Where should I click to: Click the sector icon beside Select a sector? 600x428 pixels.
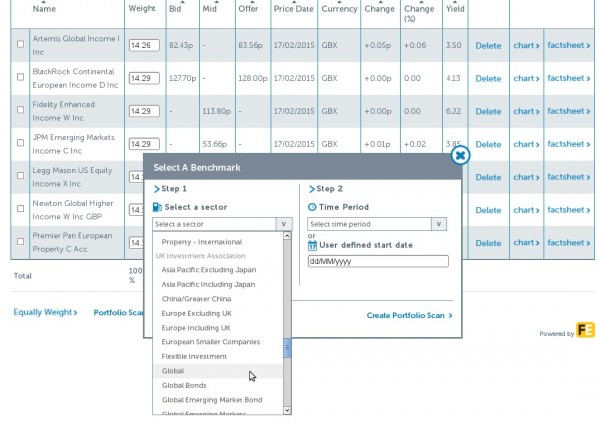click(157, 207)
